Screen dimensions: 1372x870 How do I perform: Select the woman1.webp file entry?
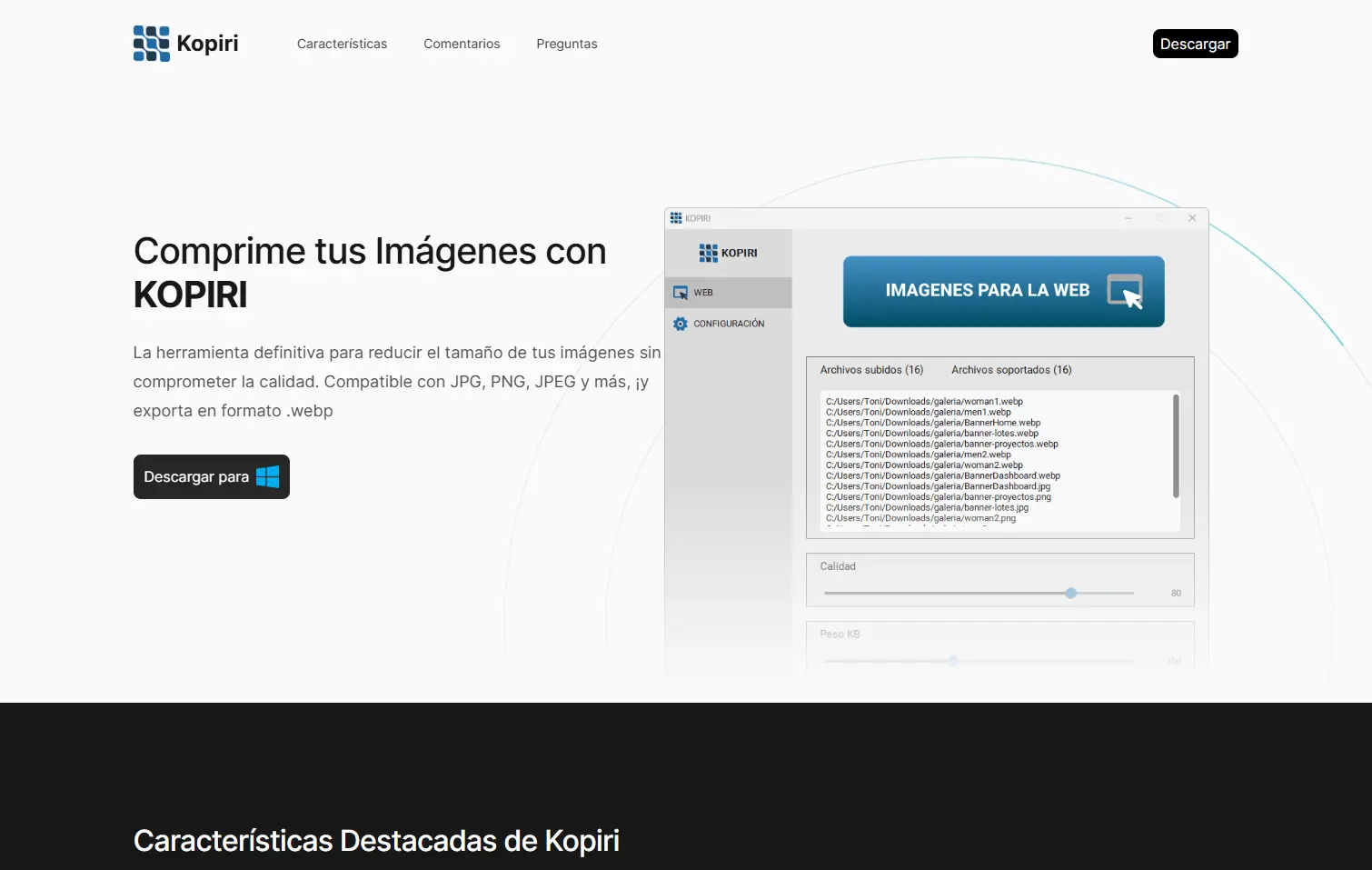point(923,401)
